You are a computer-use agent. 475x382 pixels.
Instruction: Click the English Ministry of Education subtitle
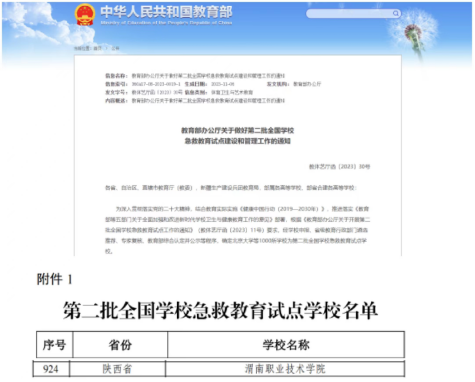pos(166,23)
